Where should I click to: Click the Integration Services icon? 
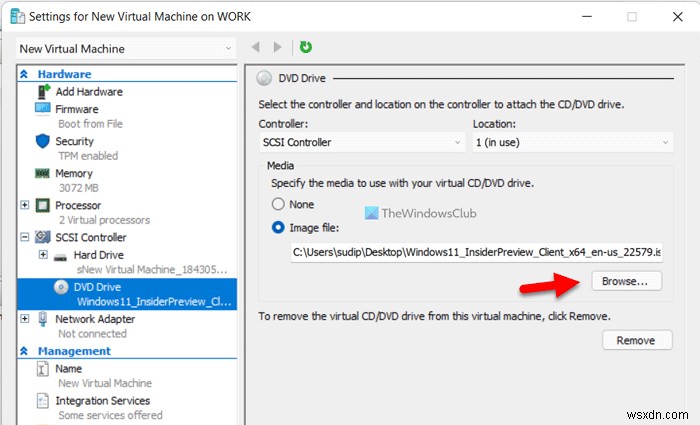(x=42, y=400)
